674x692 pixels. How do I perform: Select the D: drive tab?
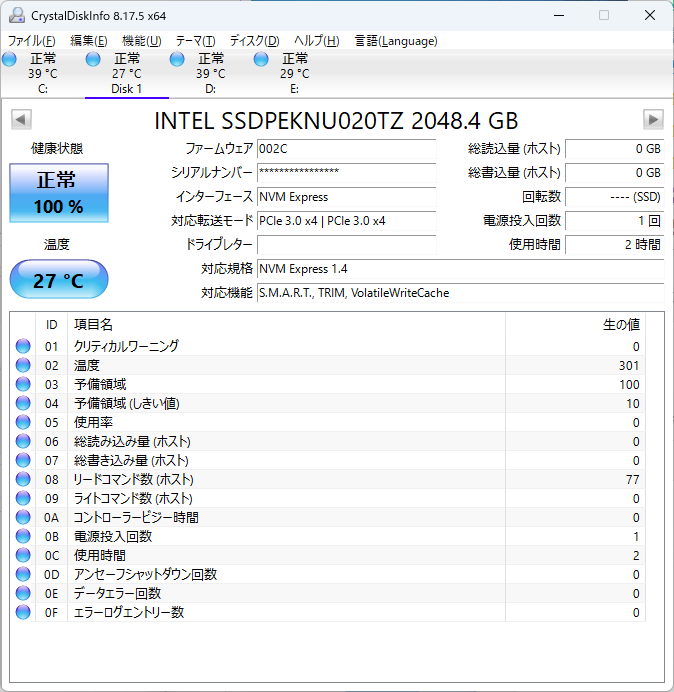pos(211,74)
